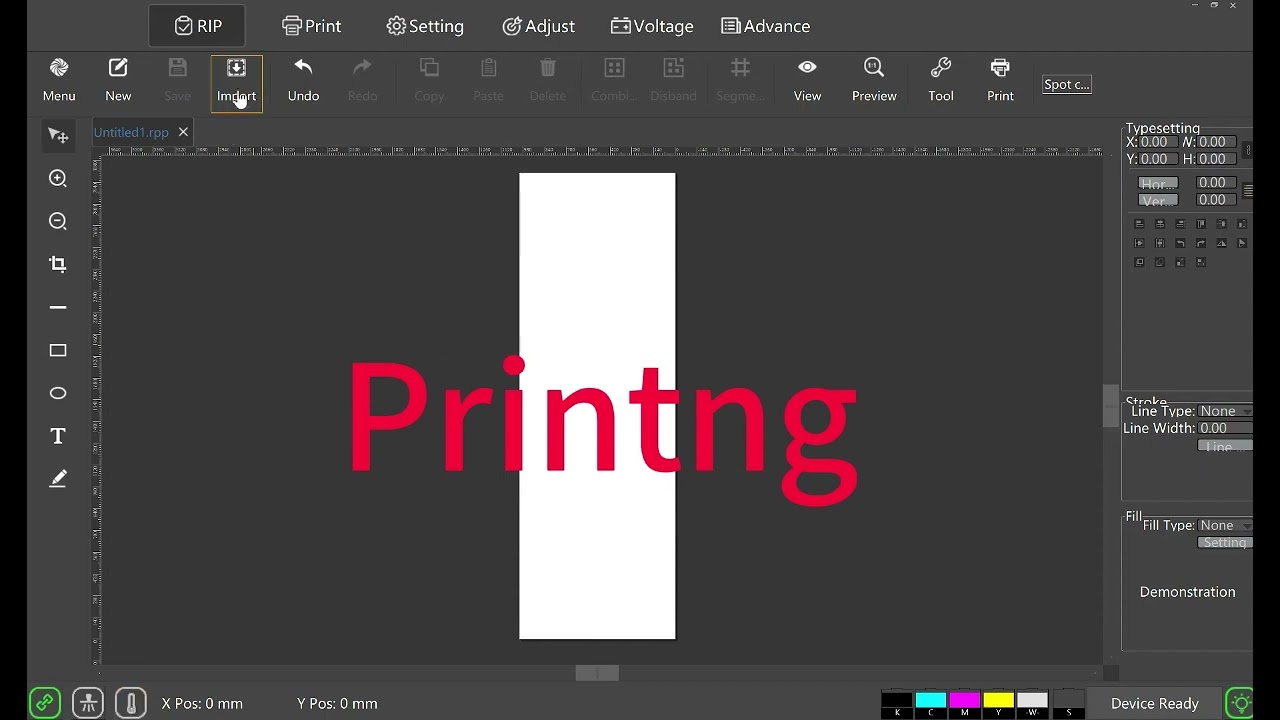This screenshot has width=1280, height=720.
Task: Click the Device Ready status button
Action: [1154, 703]
